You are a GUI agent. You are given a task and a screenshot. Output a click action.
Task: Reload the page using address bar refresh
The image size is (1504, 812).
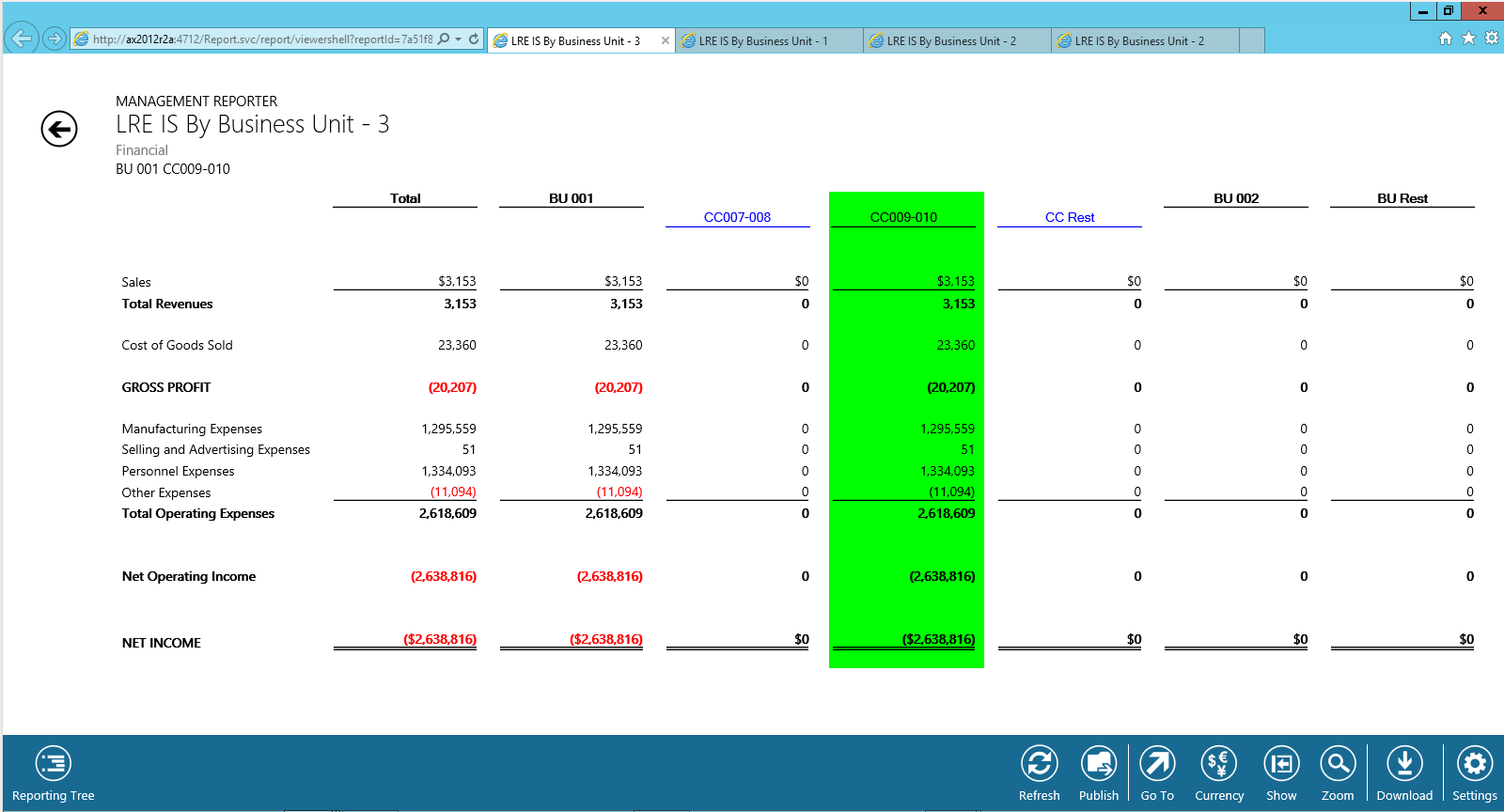474,39
